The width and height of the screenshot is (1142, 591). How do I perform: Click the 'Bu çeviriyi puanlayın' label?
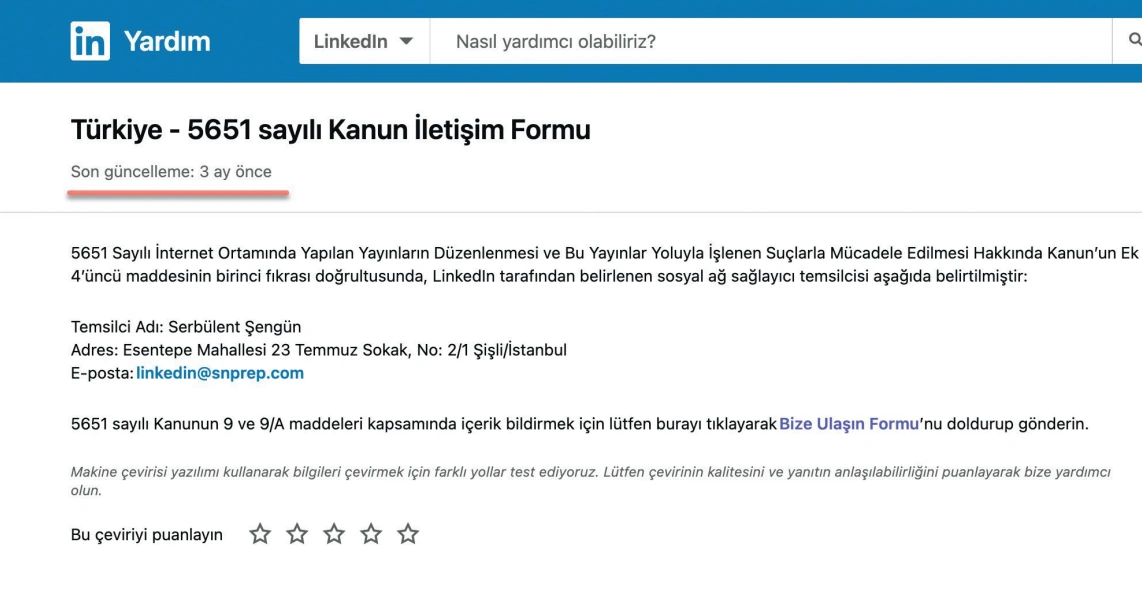(x=146, y=535)
